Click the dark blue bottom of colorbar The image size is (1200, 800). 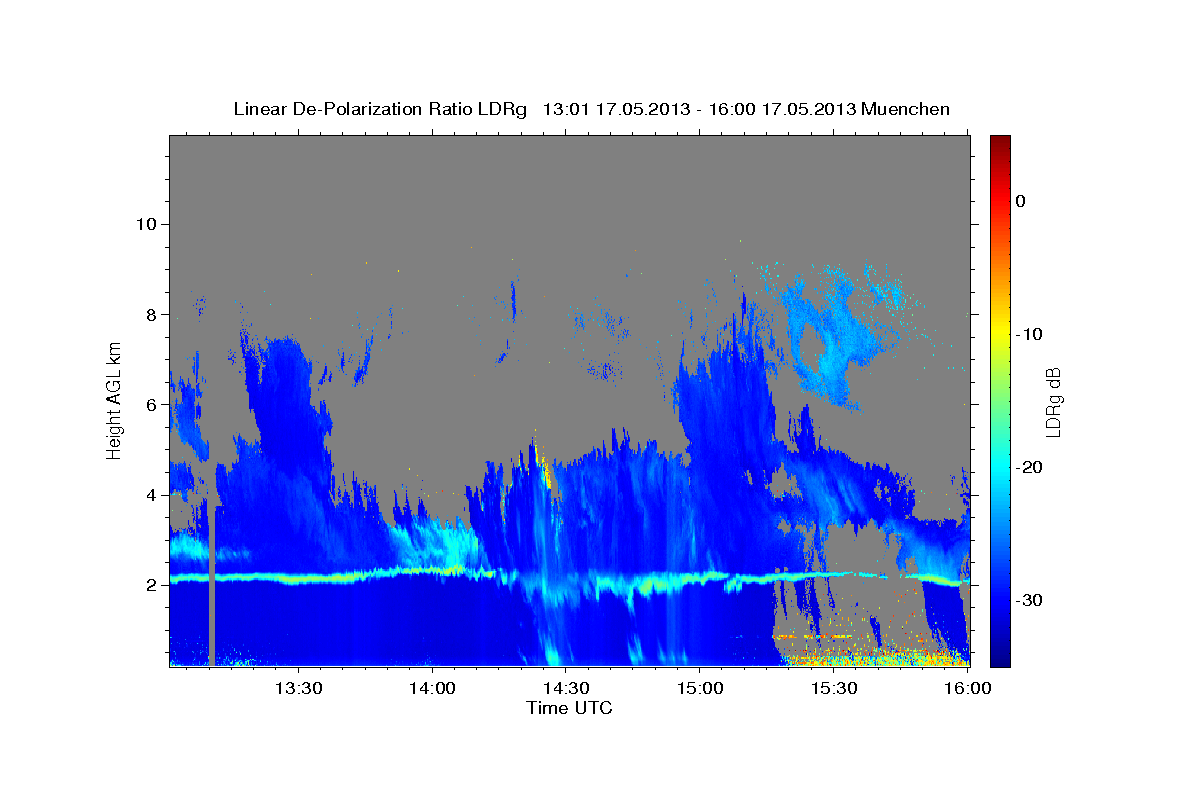click(x=1000, y=660)
